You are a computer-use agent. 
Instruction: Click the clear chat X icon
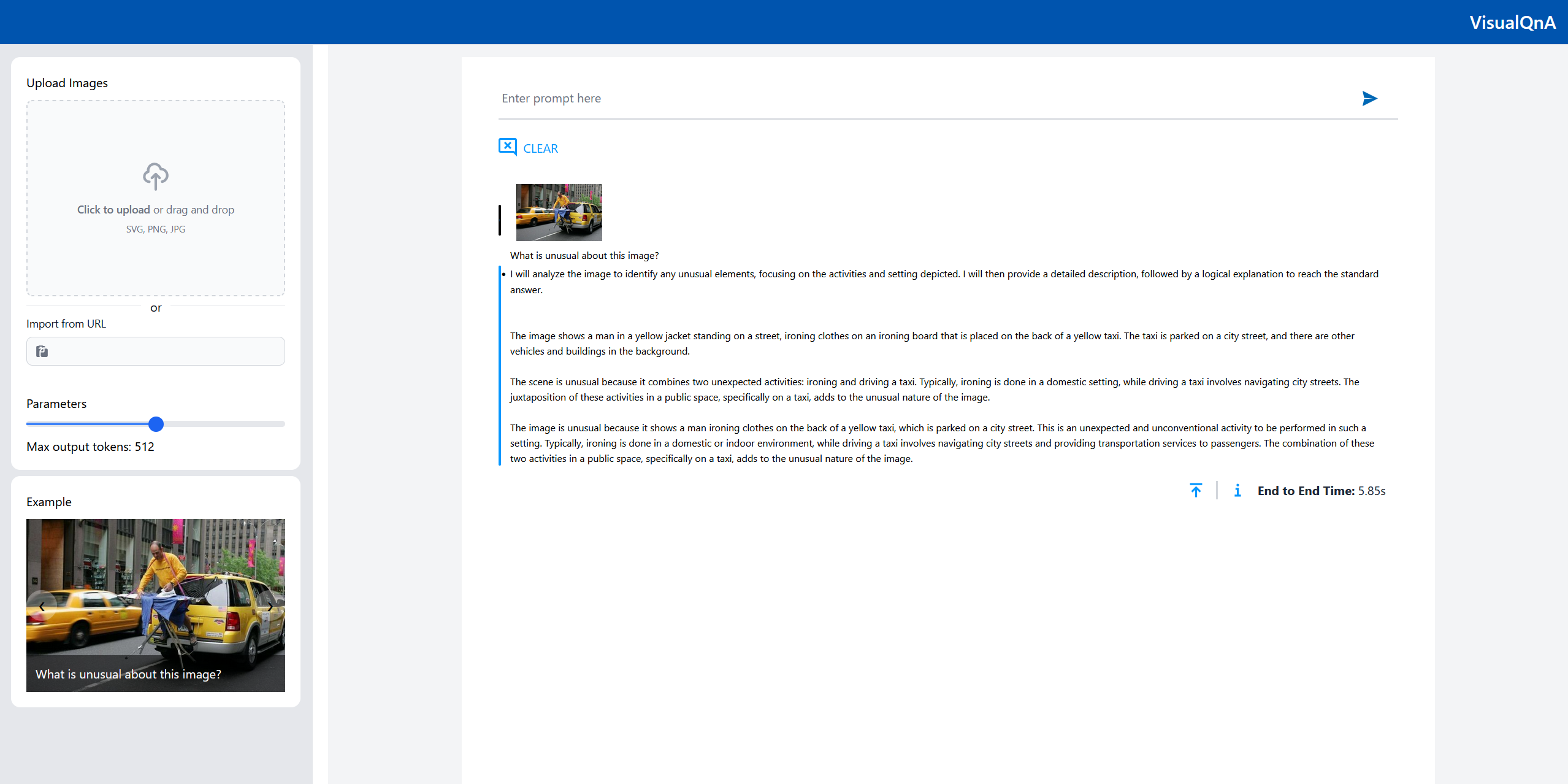pos(507,147)
